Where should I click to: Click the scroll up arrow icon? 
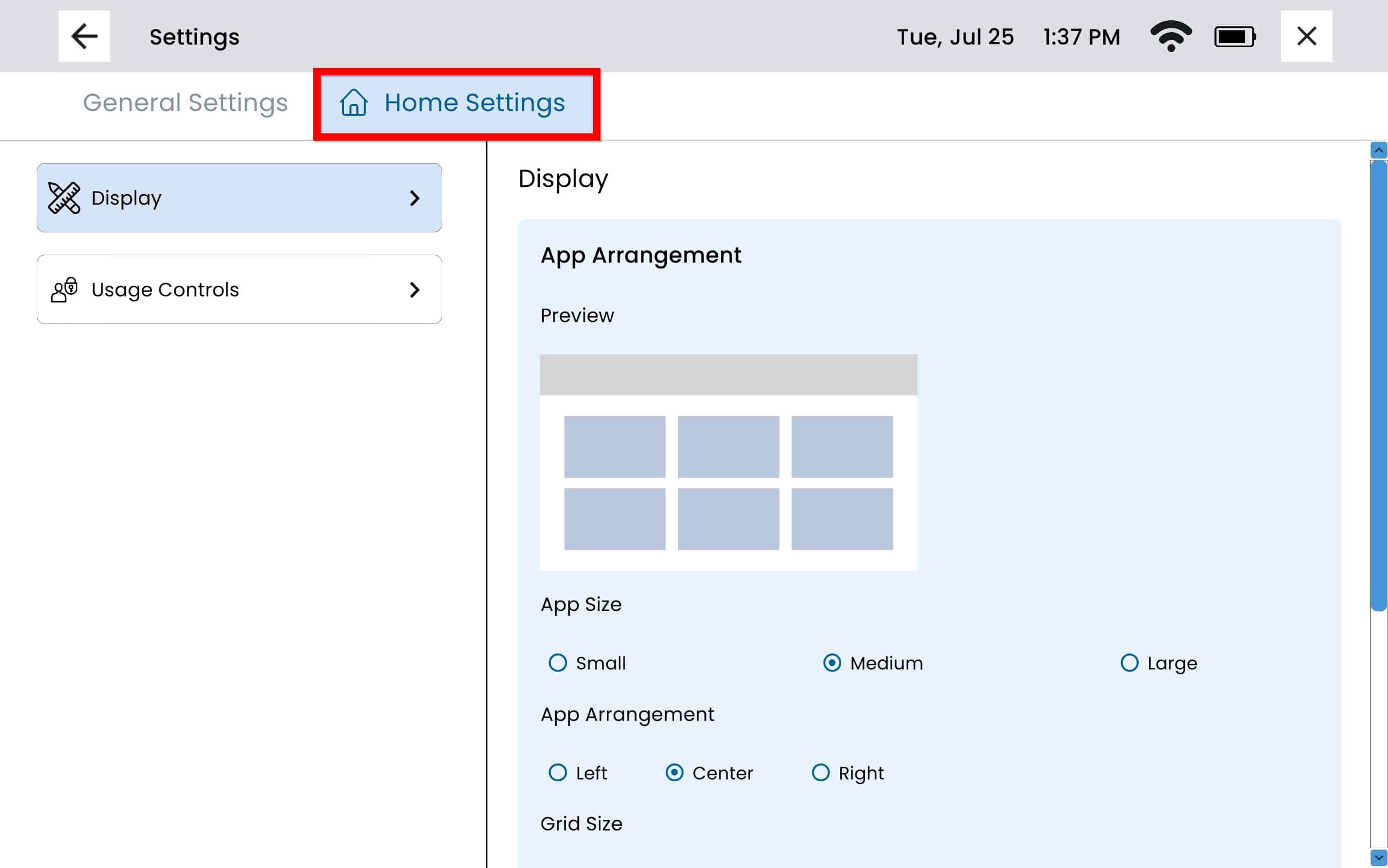tap(1378, 151)
